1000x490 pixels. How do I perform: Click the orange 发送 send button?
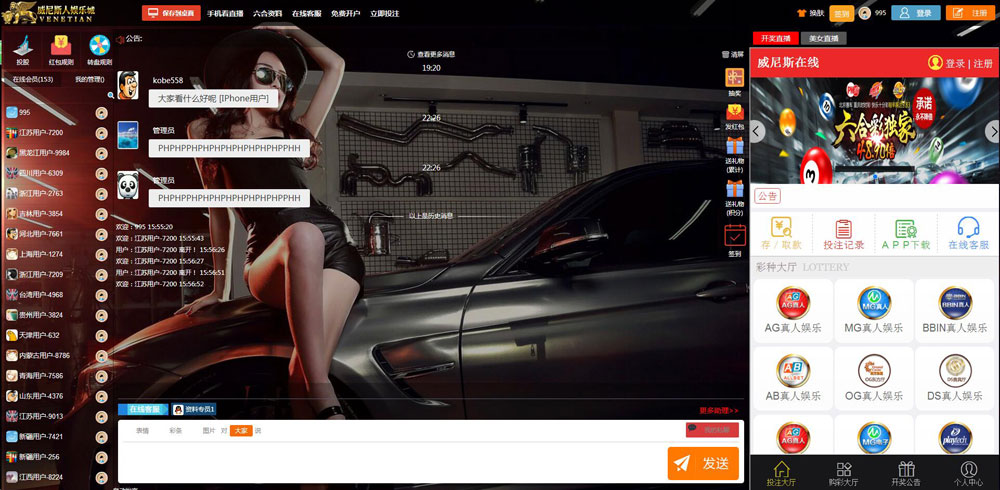coord(703,463)
